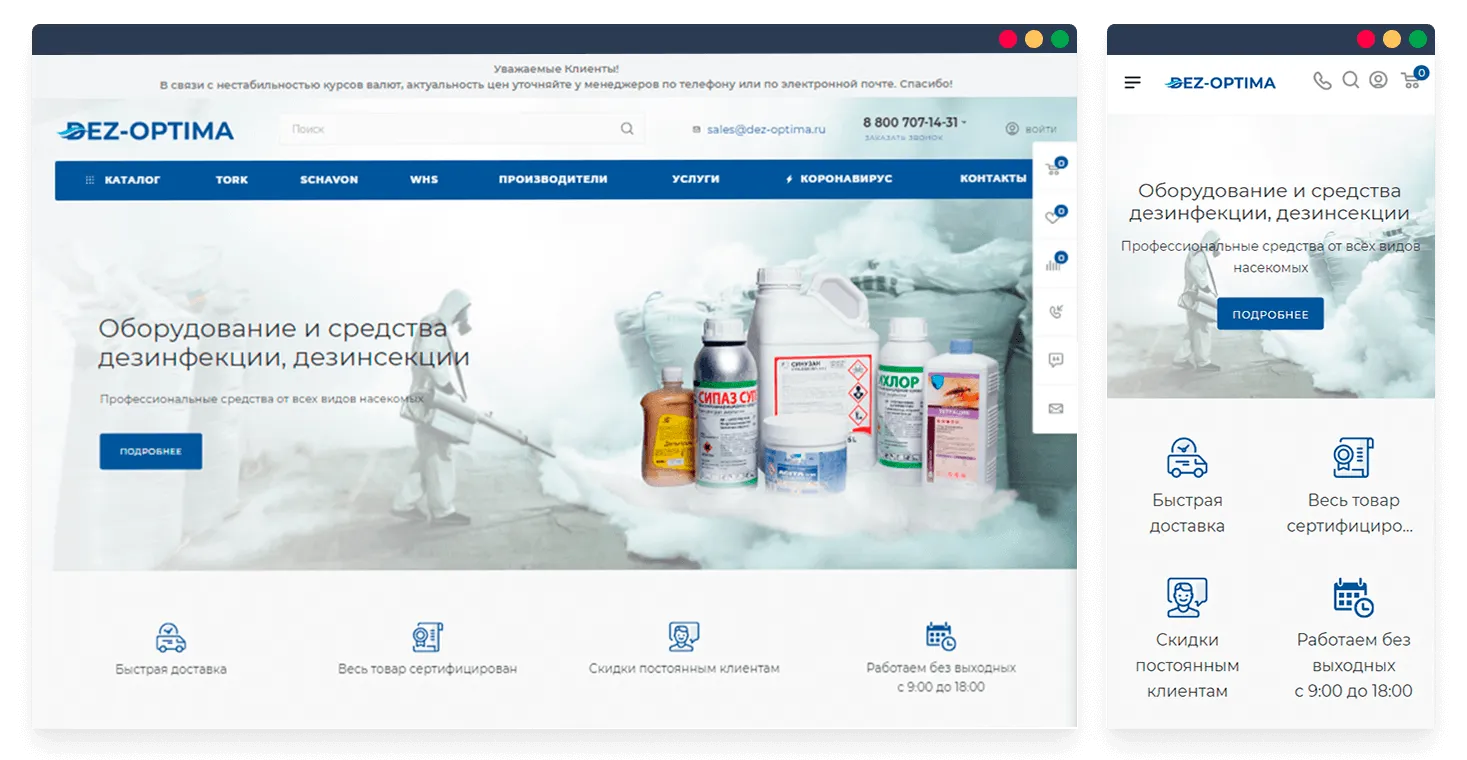The image size is (1467, 760).
Task: Click the envelope message icon in side panel
Action: coord(1055,408)
